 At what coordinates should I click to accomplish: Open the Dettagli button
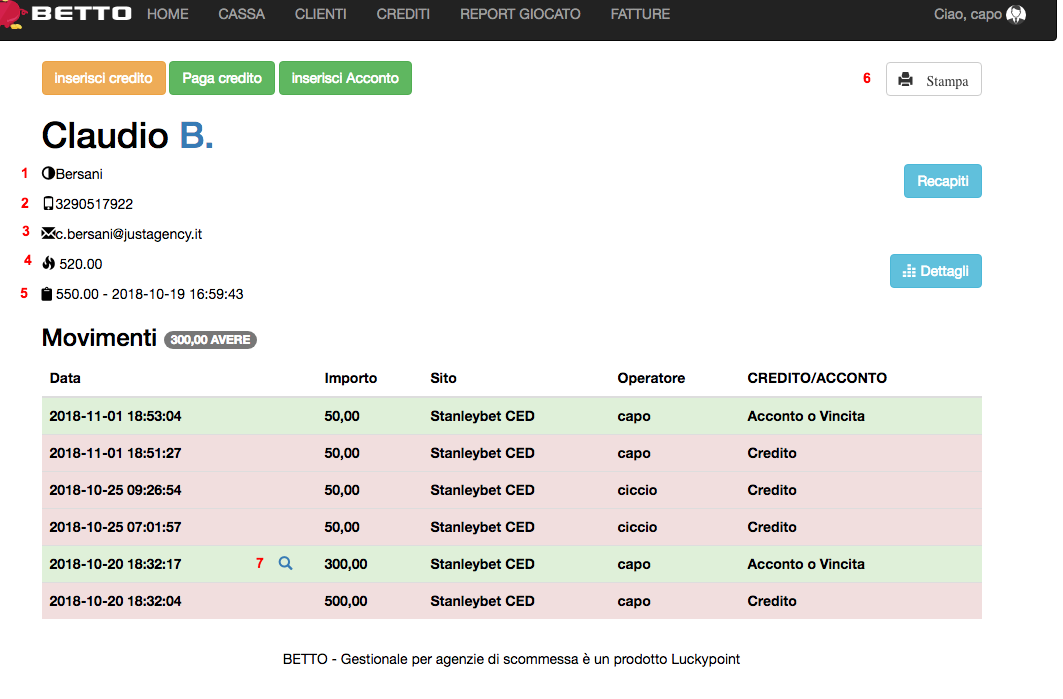tap(935, 271)
